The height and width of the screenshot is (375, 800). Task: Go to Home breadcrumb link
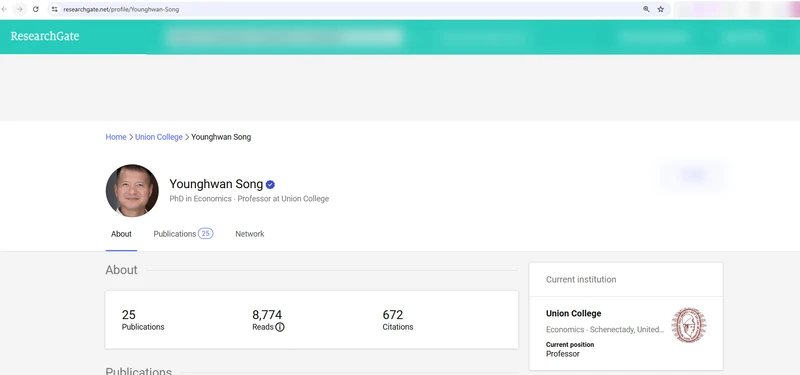click(x=116, y=137)
